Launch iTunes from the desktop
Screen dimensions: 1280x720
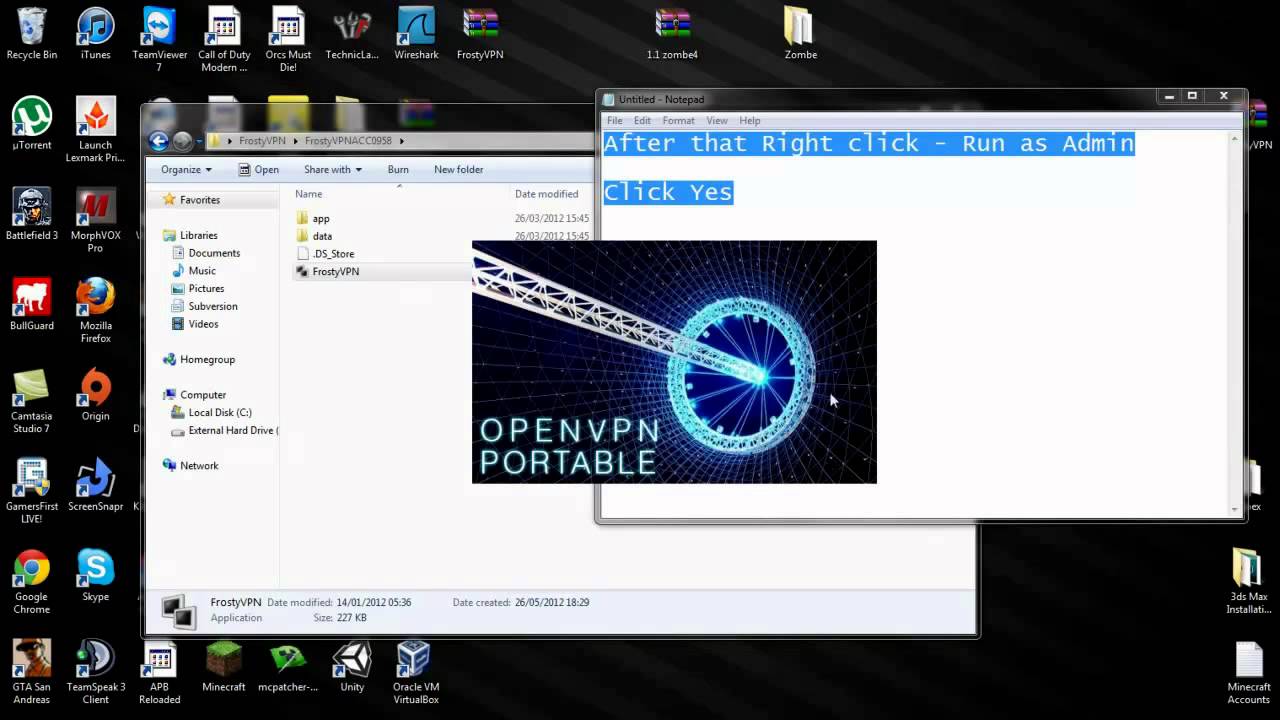(x=96, y=33)
